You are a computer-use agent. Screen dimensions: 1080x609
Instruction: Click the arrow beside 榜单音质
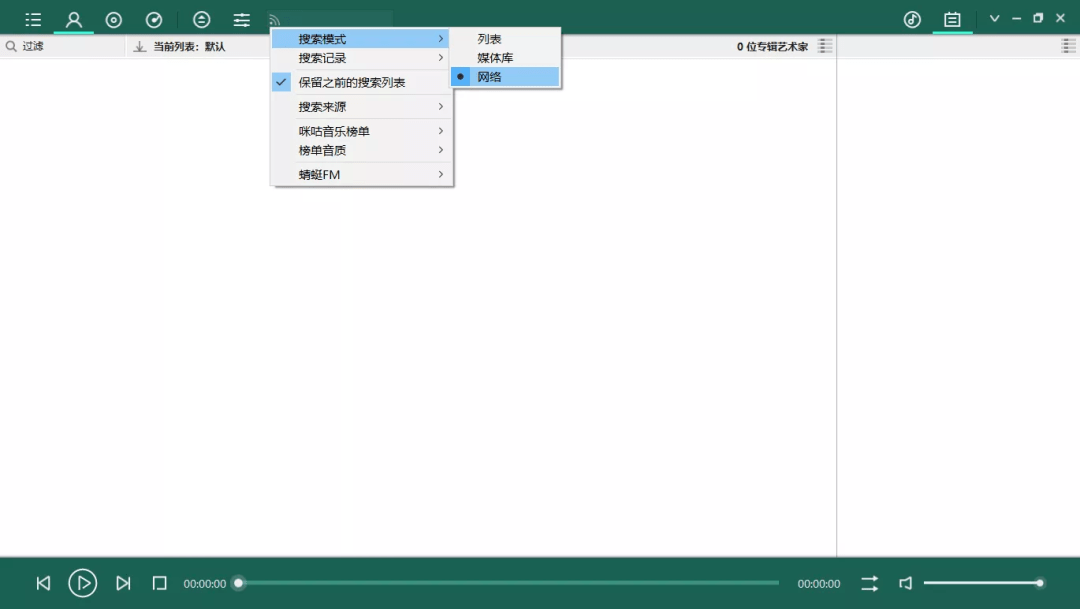[x=441, y=150]
